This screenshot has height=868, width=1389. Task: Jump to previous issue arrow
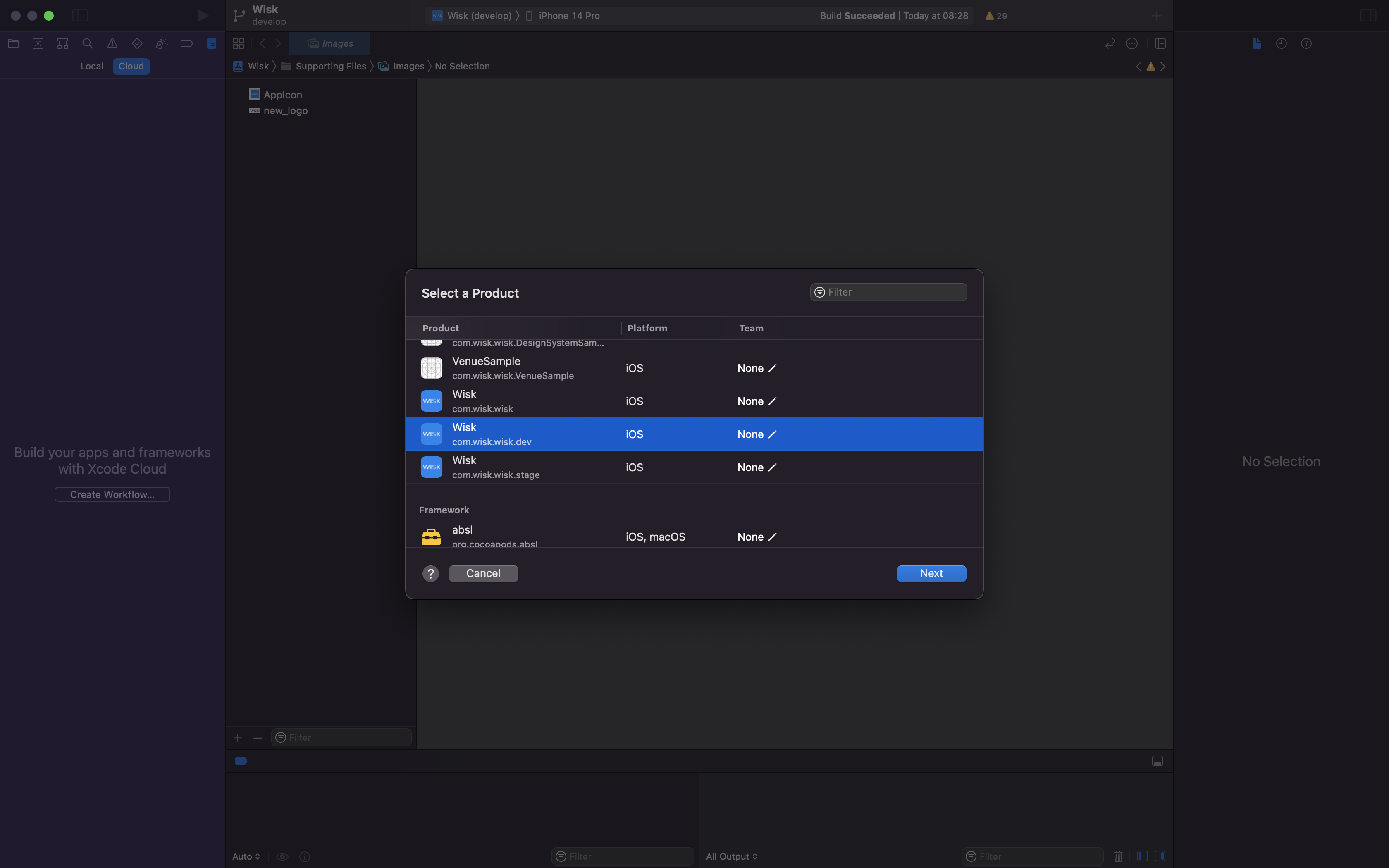tap(1139, 67)
